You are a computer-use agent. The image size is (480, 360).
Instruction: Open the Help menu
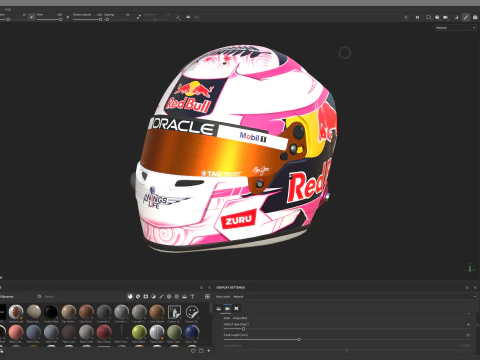tap(8, 9)
